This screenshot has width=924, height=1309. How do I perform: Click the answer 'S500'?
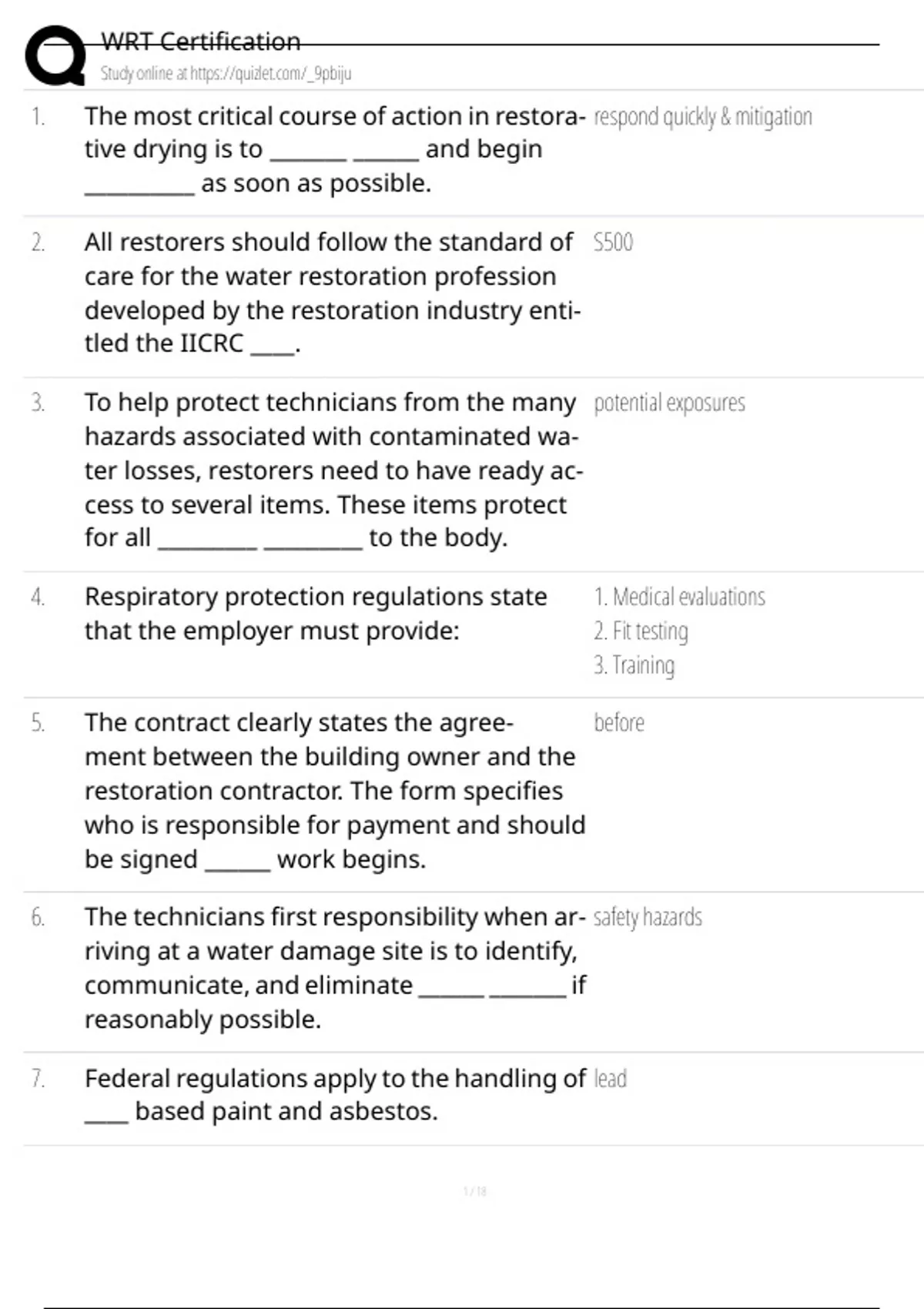tap(613, 243)
